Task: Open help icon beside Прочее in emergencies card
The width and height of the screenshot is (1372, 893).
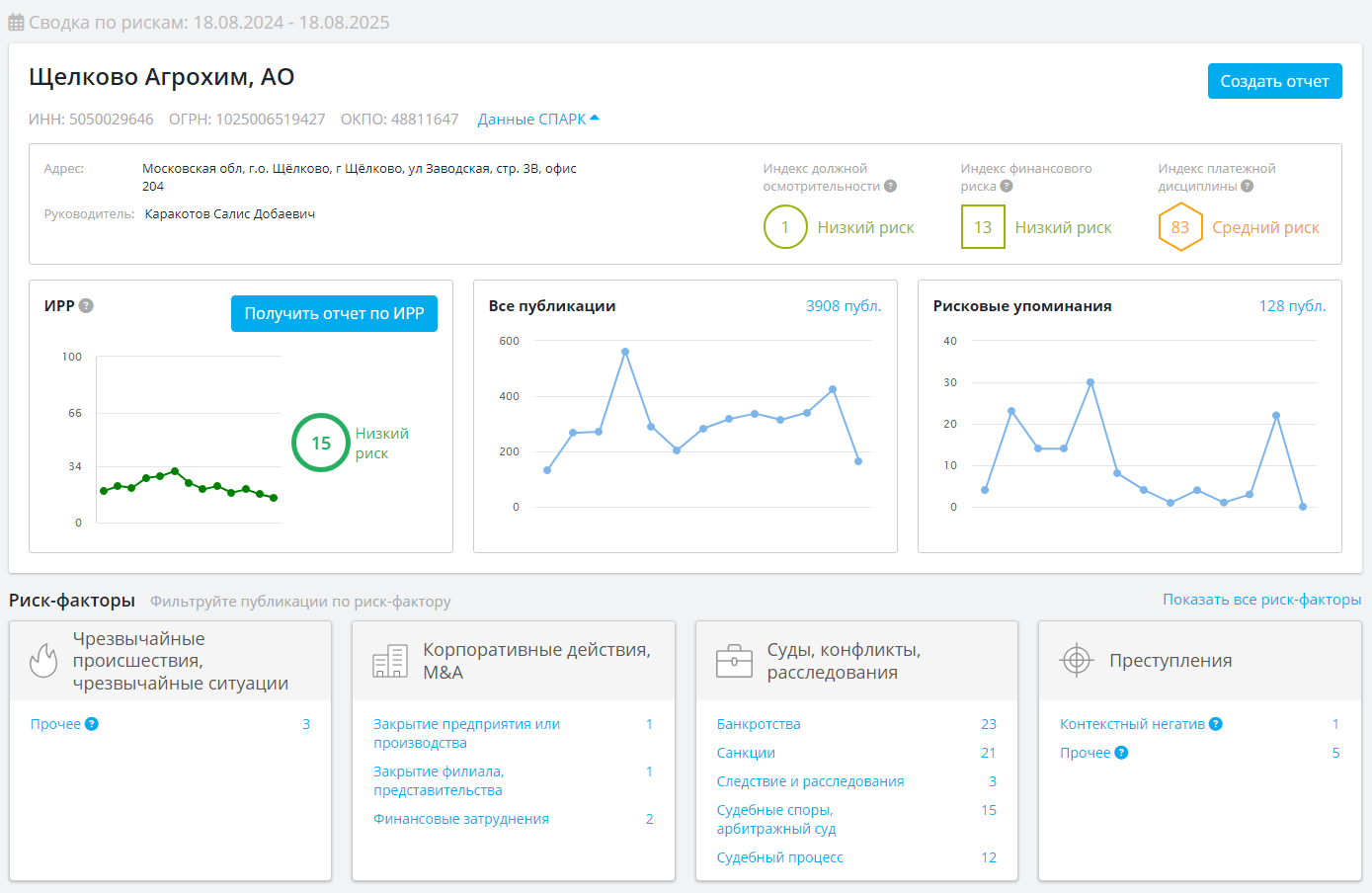Action: tap(92, 724)
